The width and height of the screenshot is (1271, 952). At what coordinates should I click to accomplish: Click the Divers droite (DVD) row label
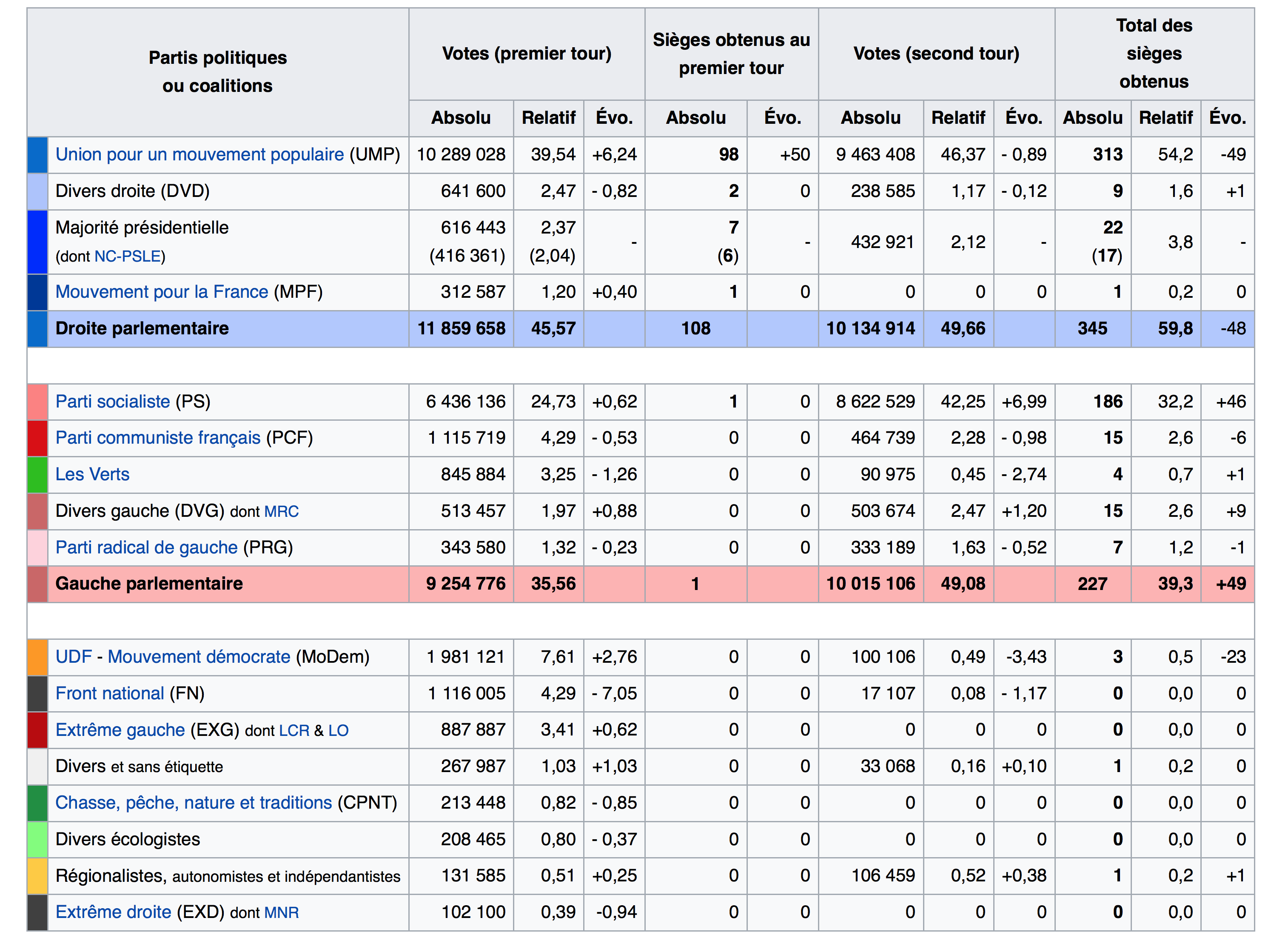click(x=133, y=191)
